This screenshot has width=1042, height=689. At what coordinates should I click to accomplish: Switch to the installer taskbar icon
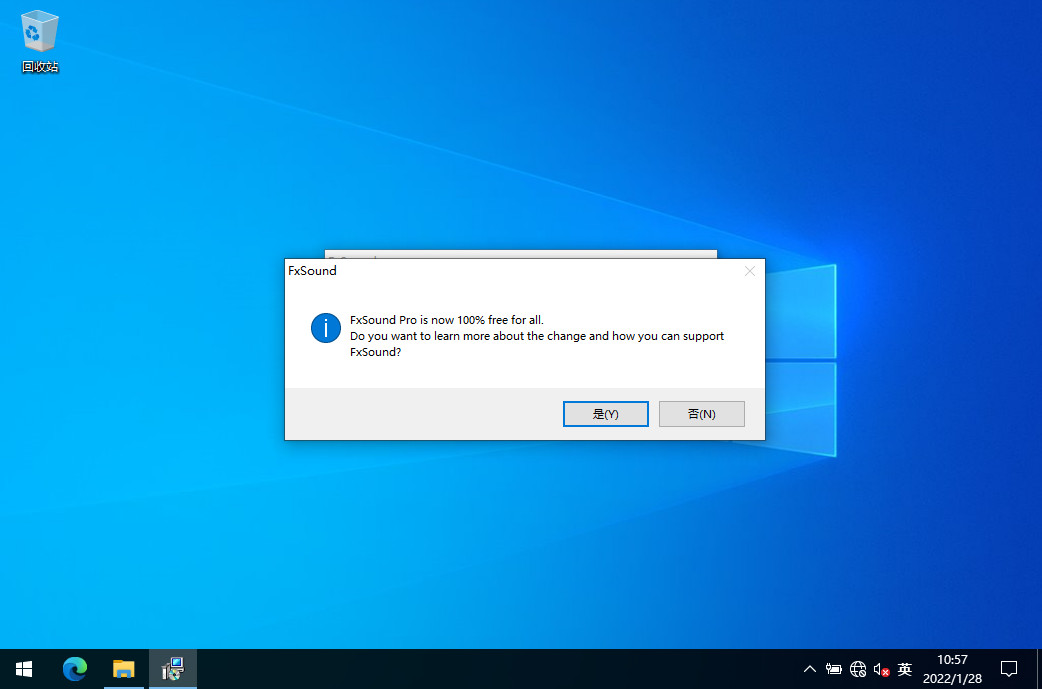pyautogui.click(x=173, y=669)
